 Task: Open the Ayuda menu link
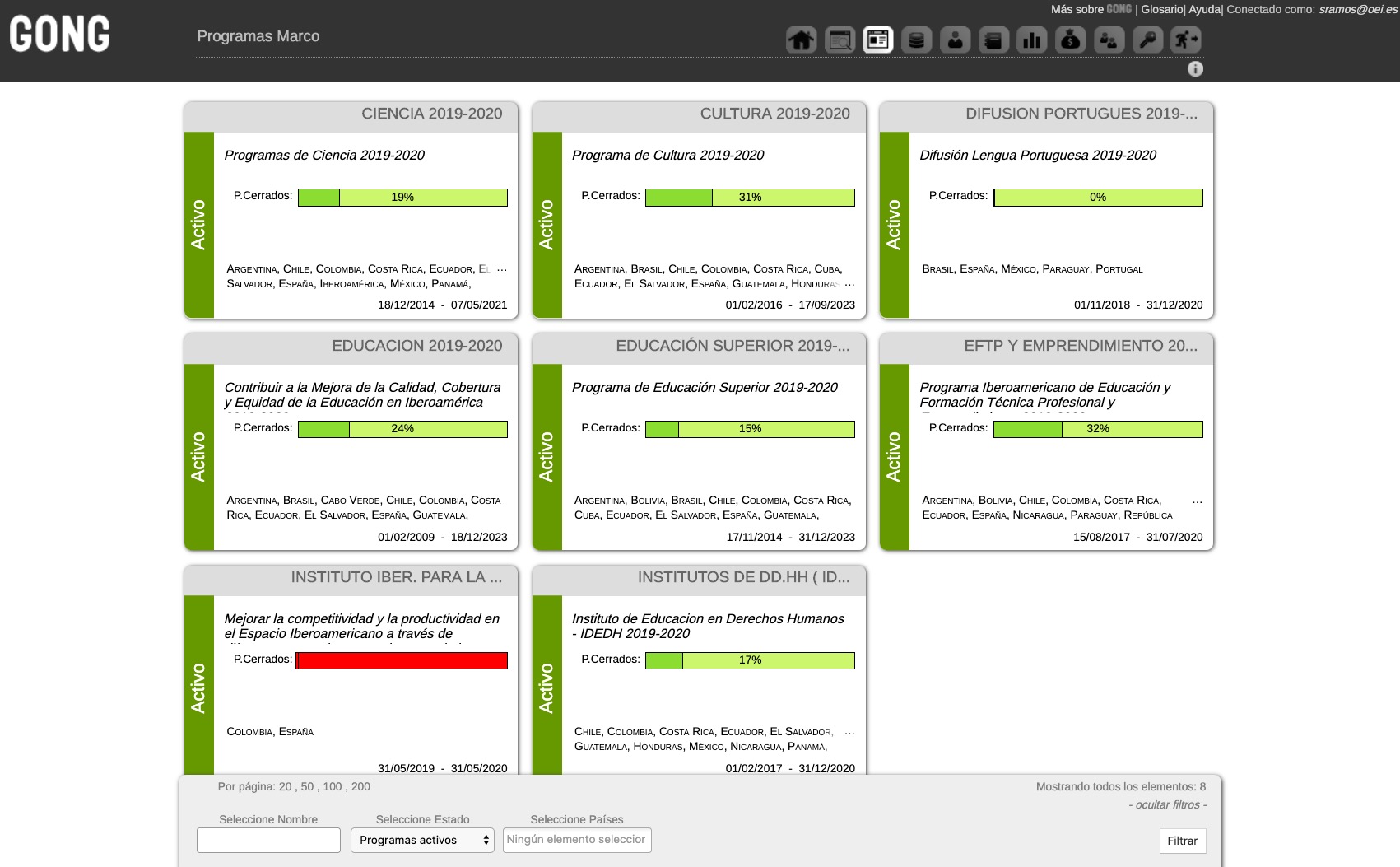pyautogui.click(x=1204, y=9)
